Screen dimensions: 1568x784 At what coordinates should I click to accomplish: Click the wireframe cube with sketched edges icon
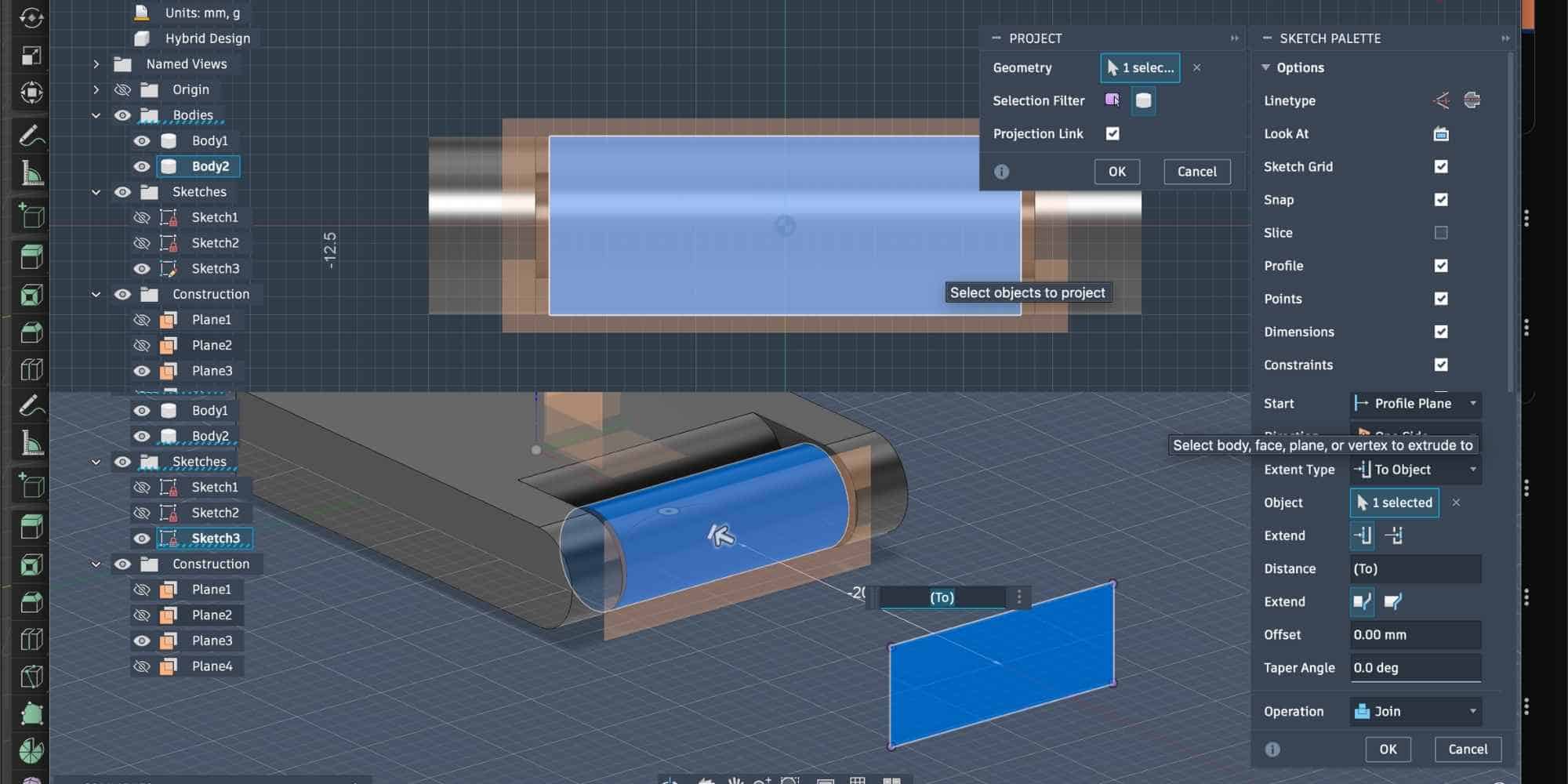pyautogui.click(x=31, y=677)
